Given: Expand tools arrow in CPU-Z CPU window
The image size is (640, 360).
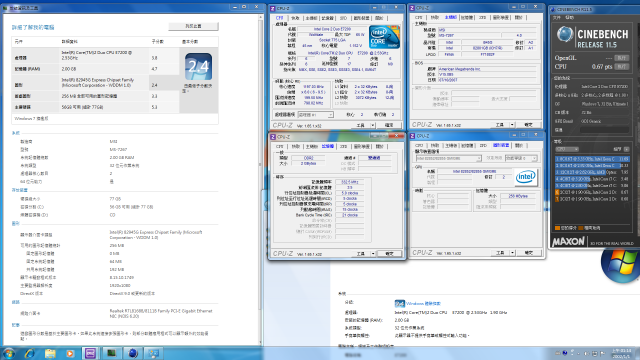Looking at the screenshot, I should click(373, 125).
